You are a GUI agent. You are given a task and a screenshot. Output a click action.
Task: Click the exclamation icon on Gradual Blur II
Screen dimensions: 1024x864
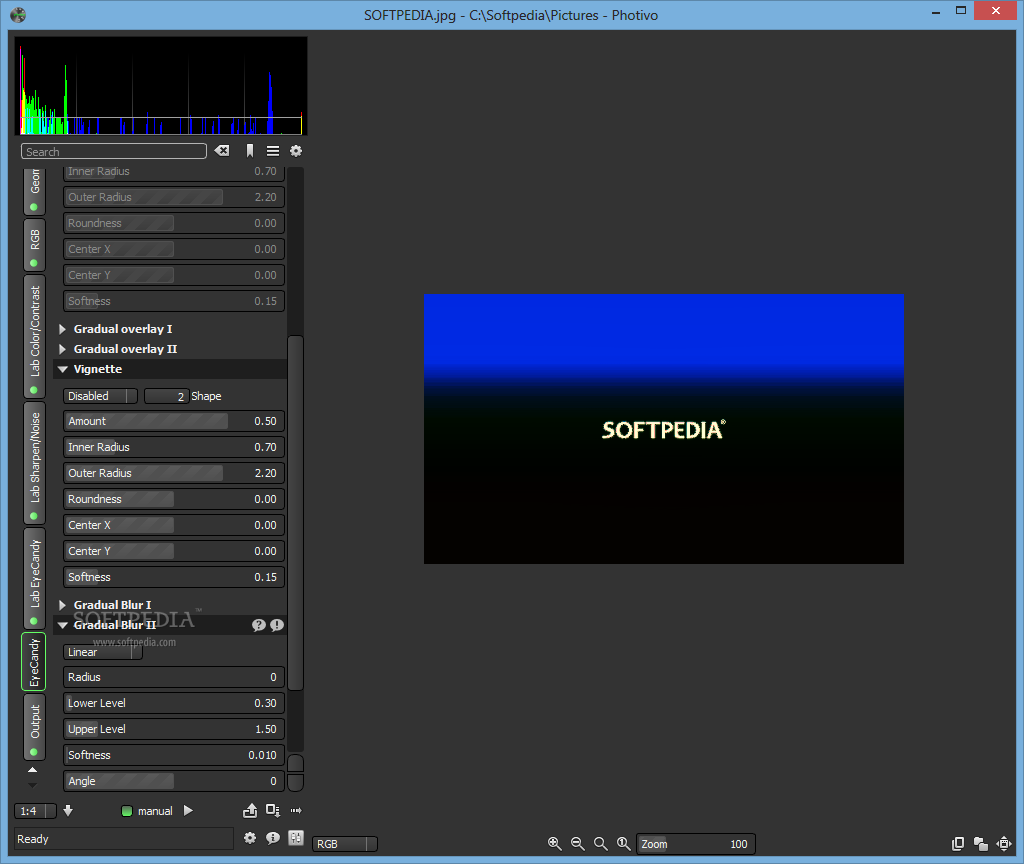pyautogui.click(x=277, y=625)
